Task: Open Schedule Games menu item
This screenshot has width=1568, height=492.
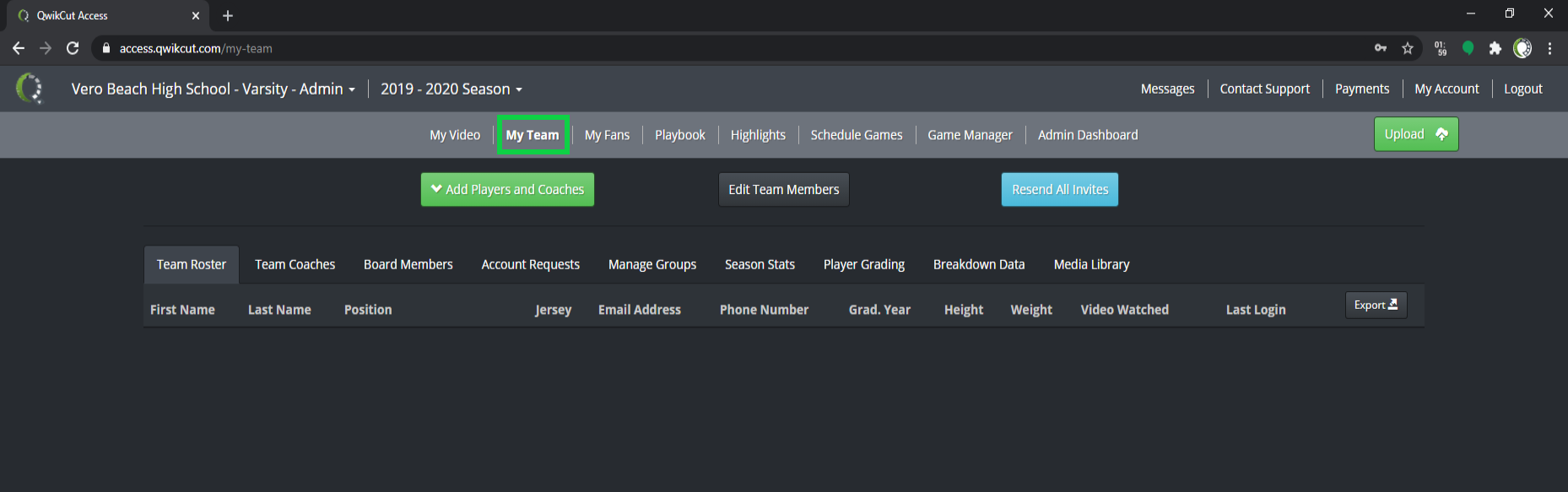Action: click(857, 135)
